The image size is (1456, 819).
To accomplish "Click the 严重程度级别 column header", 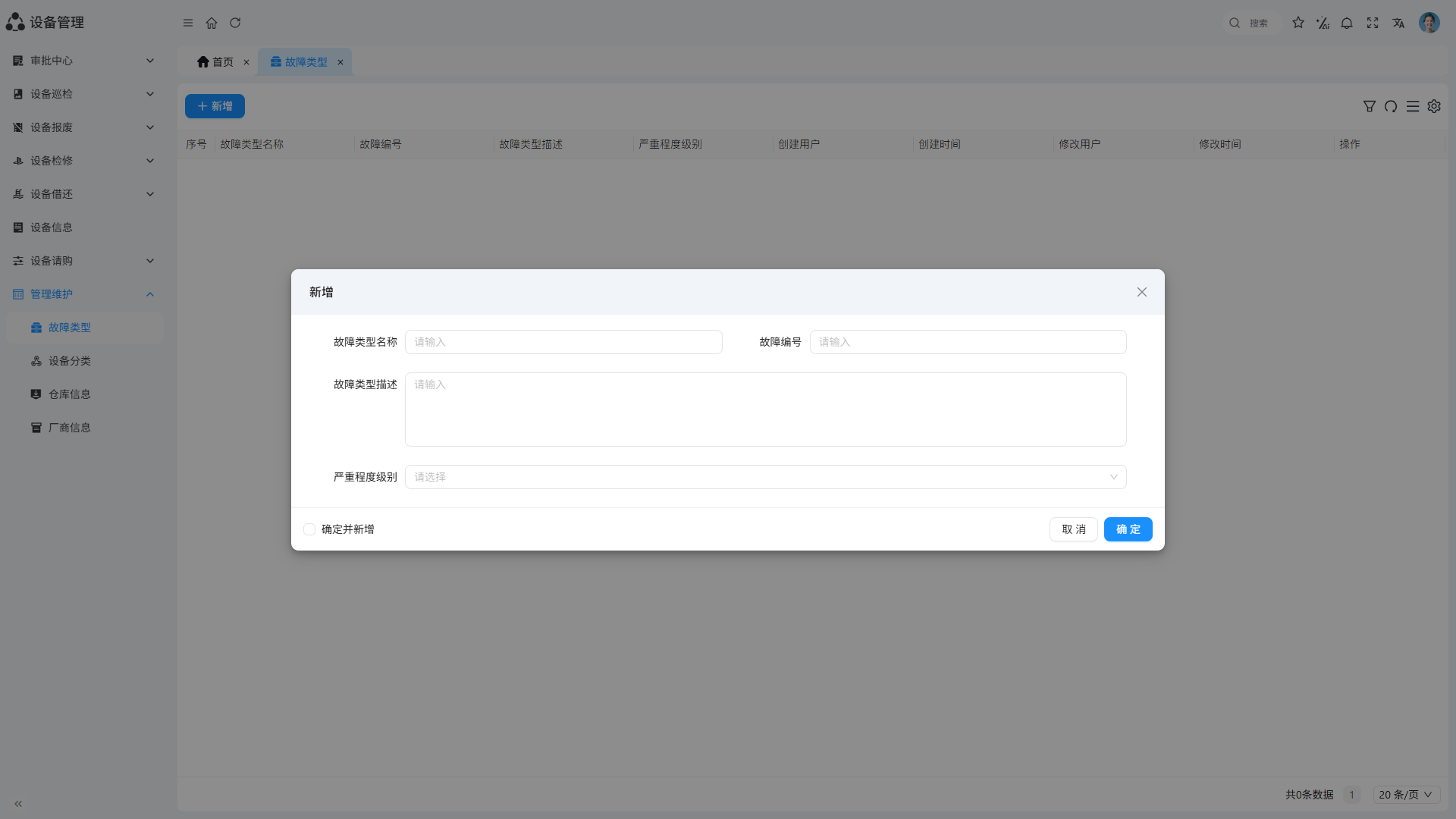I will 670,144.
